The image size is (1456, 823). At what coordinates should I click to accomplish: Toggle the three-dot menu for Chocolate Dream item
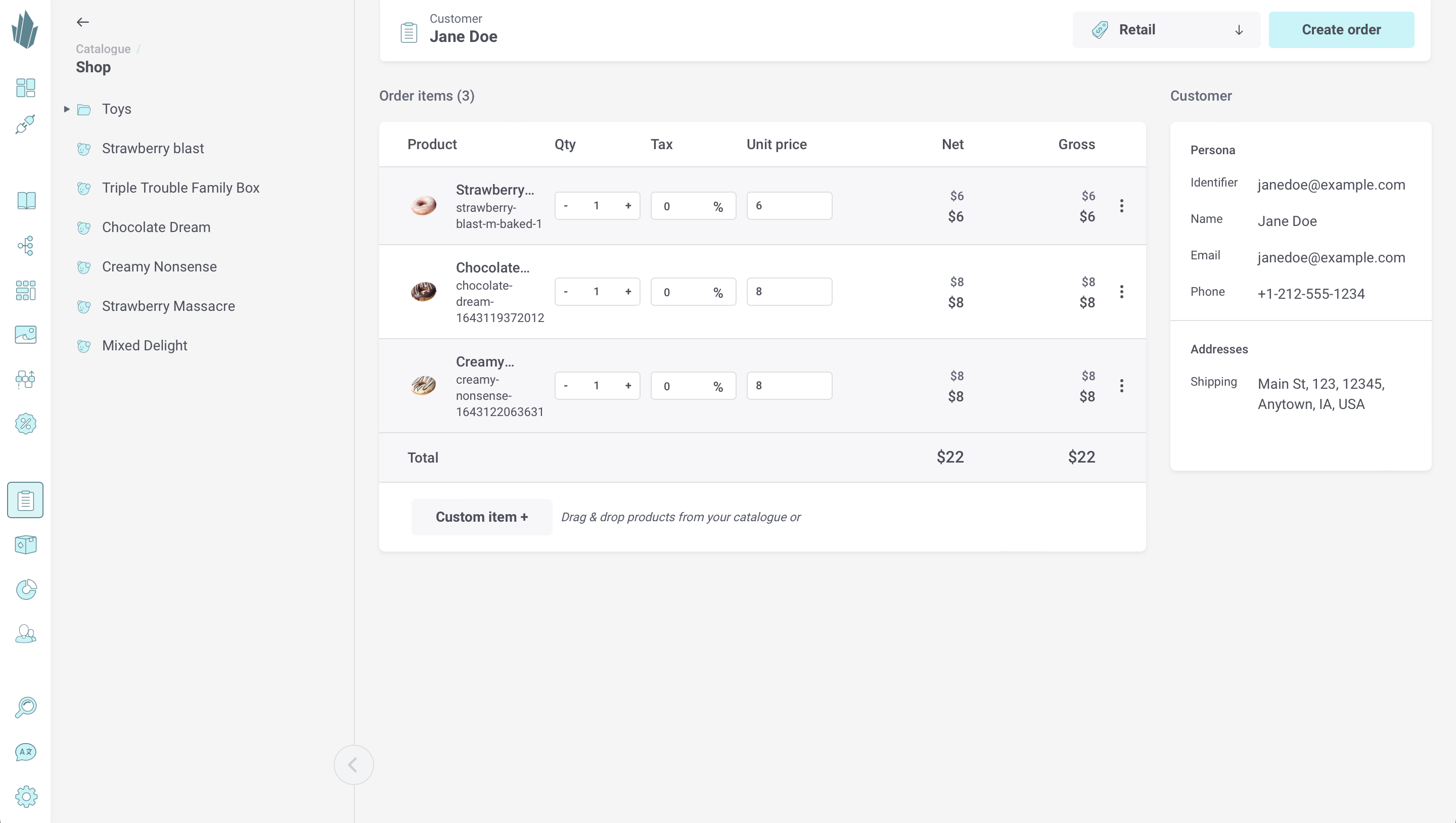pyautogui.click(x=1122, y=292)
